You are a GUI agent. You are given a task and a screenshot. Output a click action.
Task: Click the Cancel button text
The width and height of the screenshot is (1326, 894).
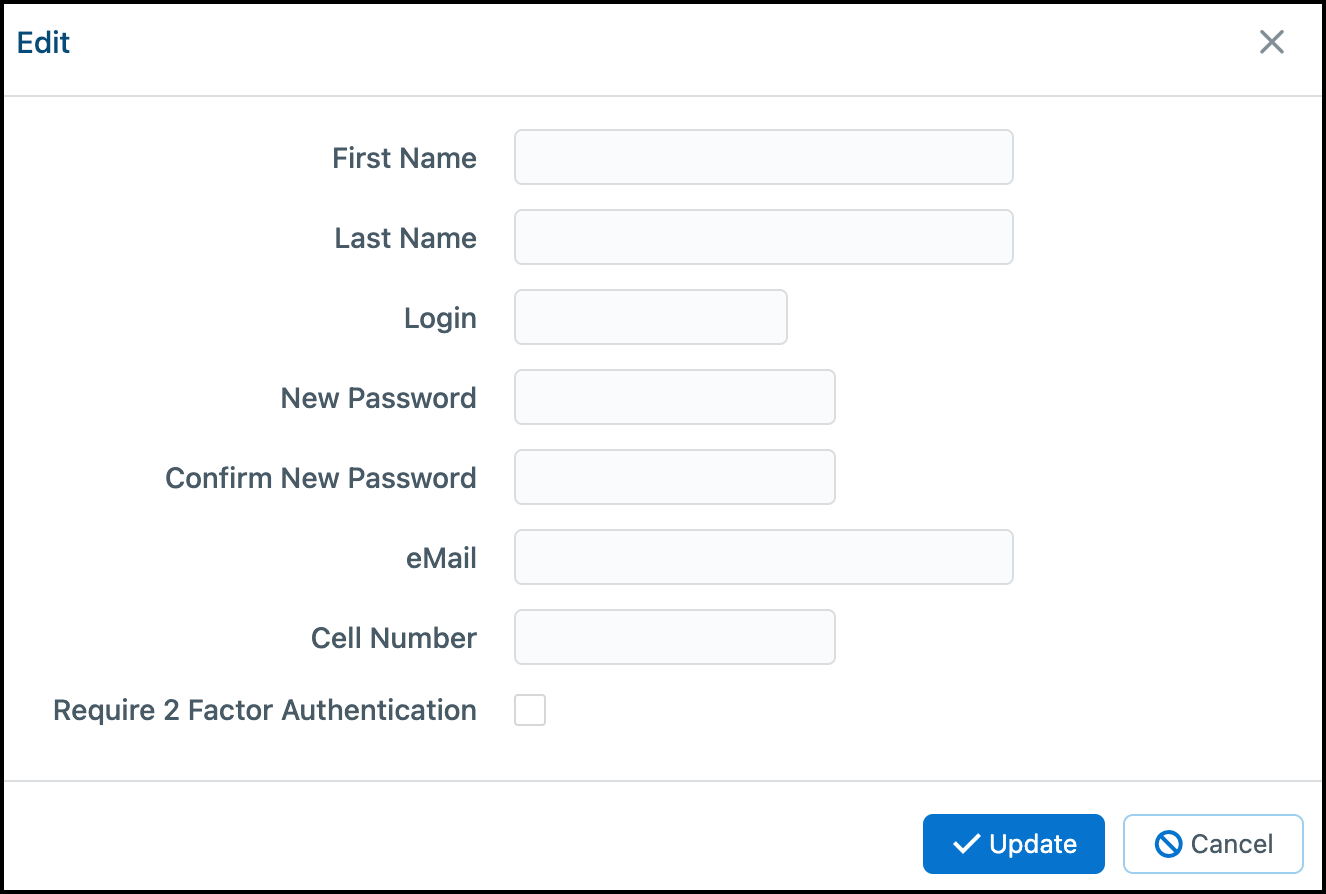(x=1232, y=844)
